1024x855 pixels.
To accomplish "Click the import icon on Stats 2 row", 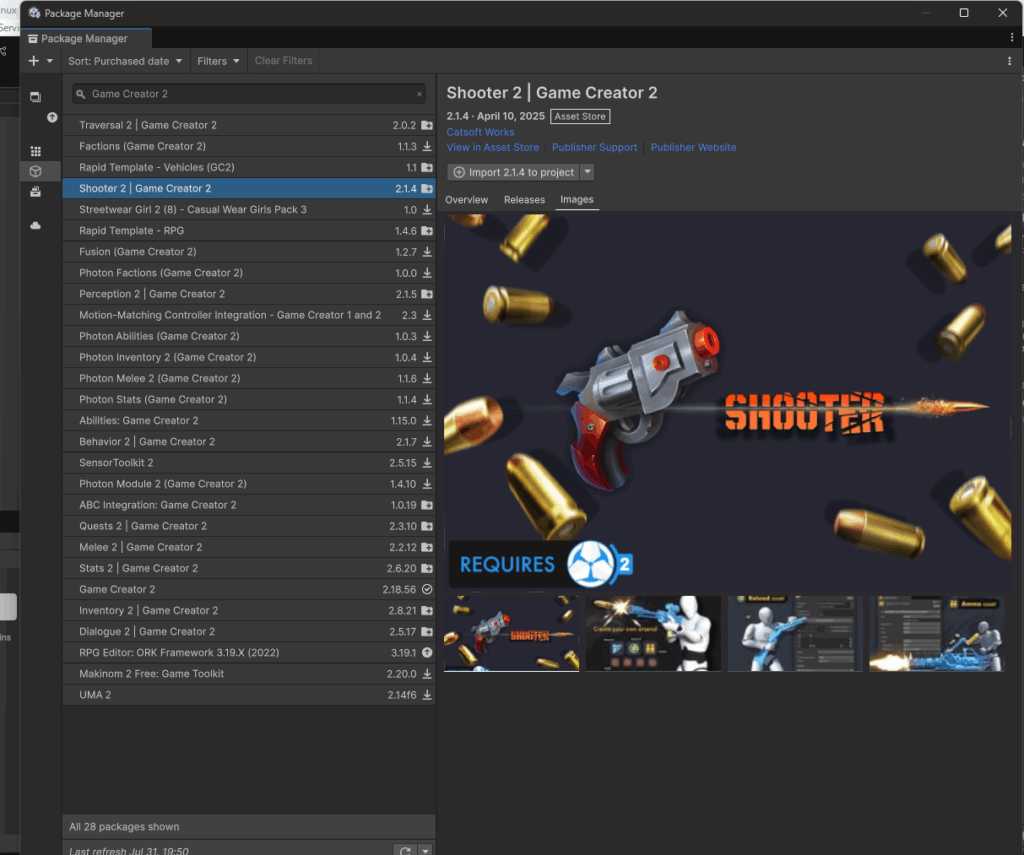I will click(x=426, y=568).
